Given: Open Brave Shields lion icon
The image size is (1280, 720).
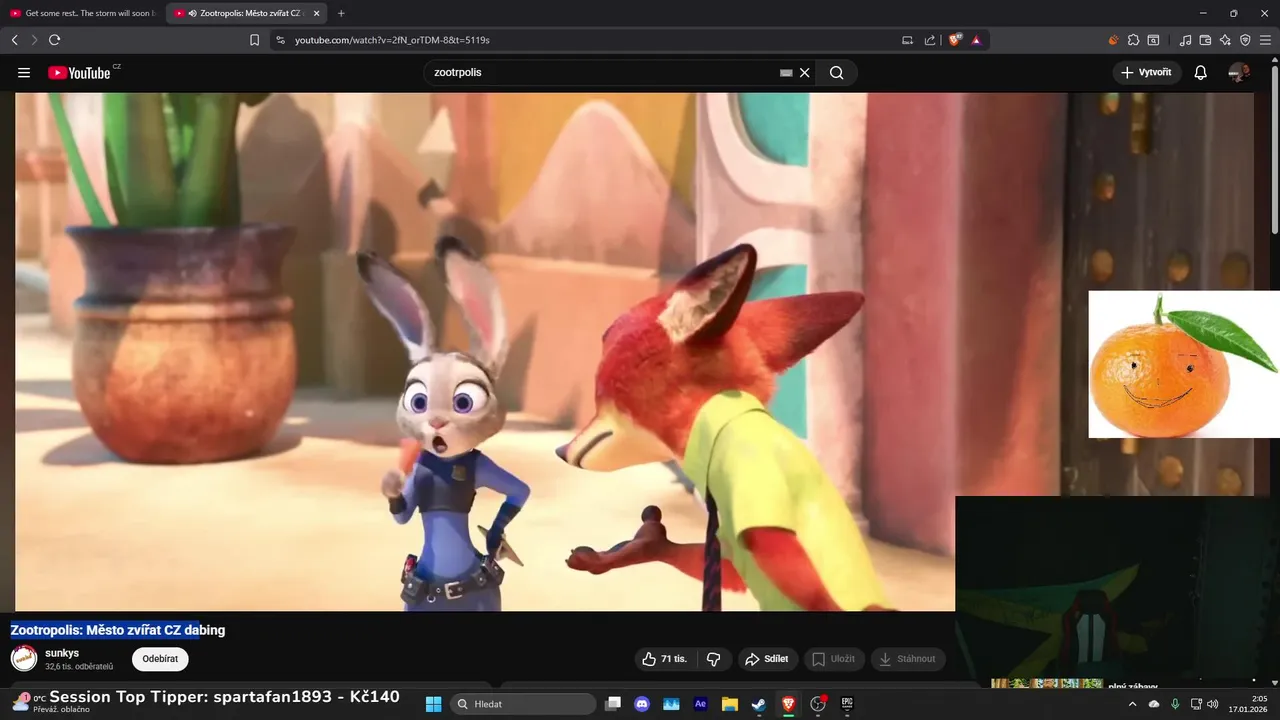Looking at the screenshot, I should [x=955, y=40].
